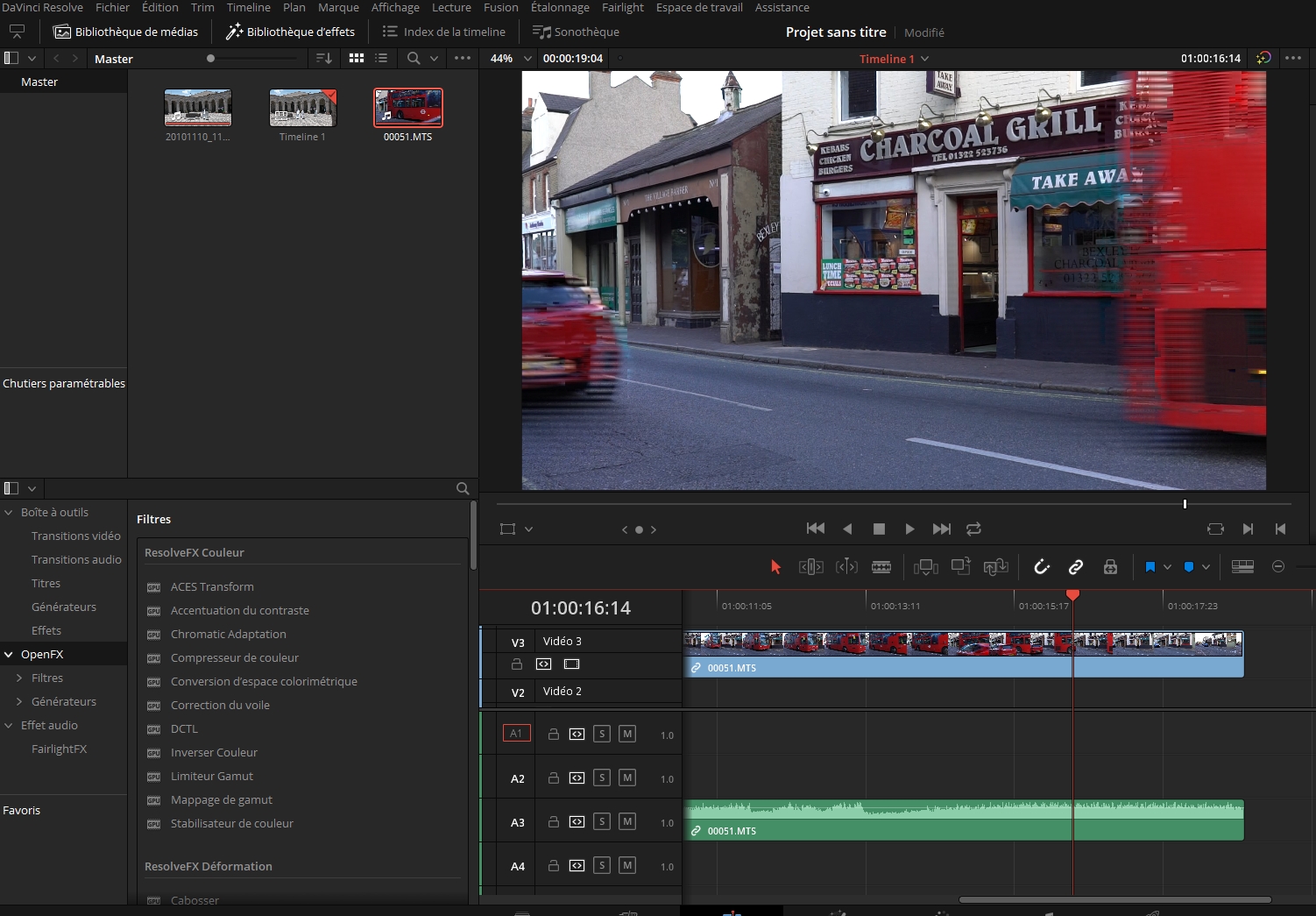
Task: Open the Fairlight menu
Action: 623,7
